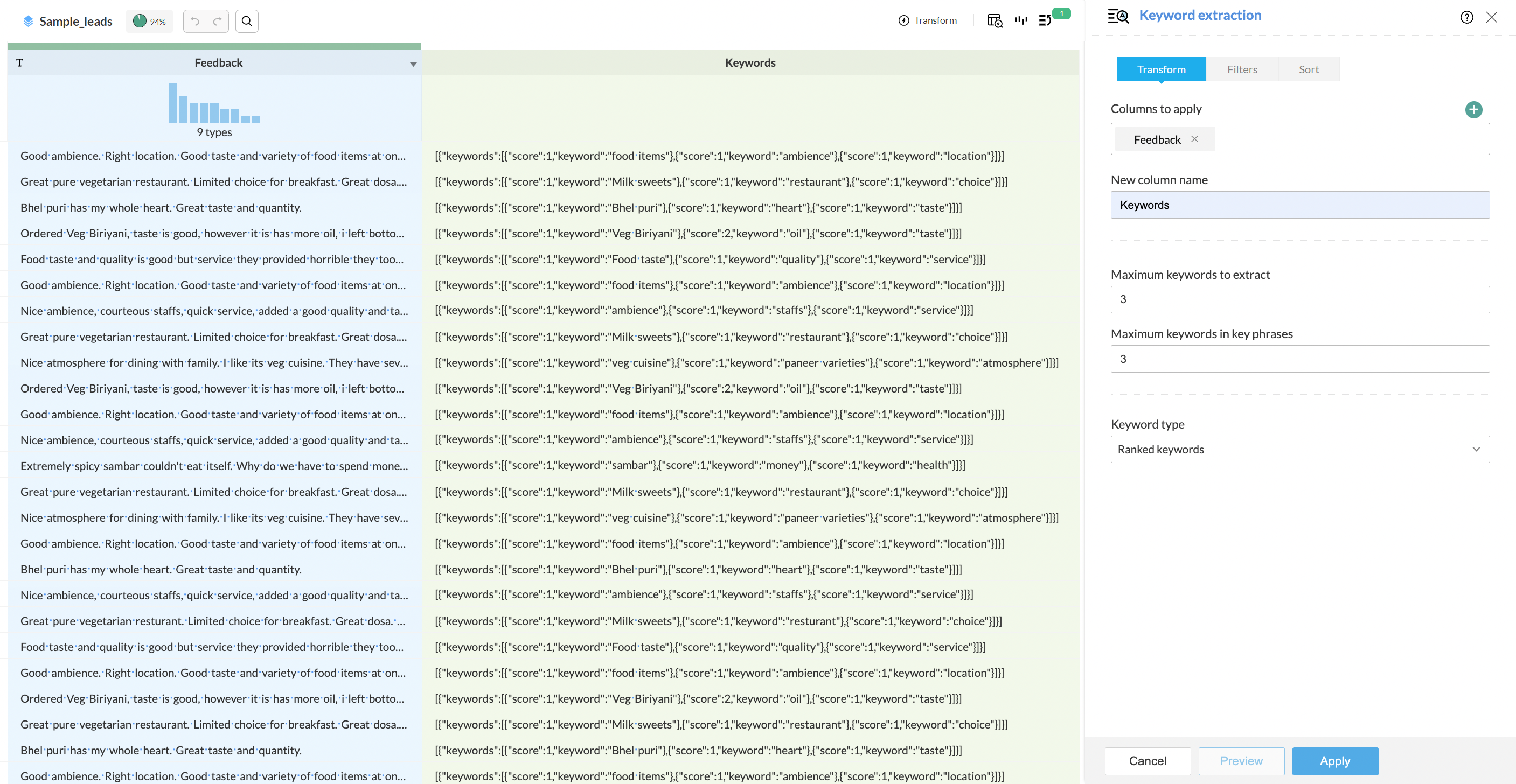Click the help question mark icon
Viewport: 1516px width, 784px height.
tap(1466, 17)
